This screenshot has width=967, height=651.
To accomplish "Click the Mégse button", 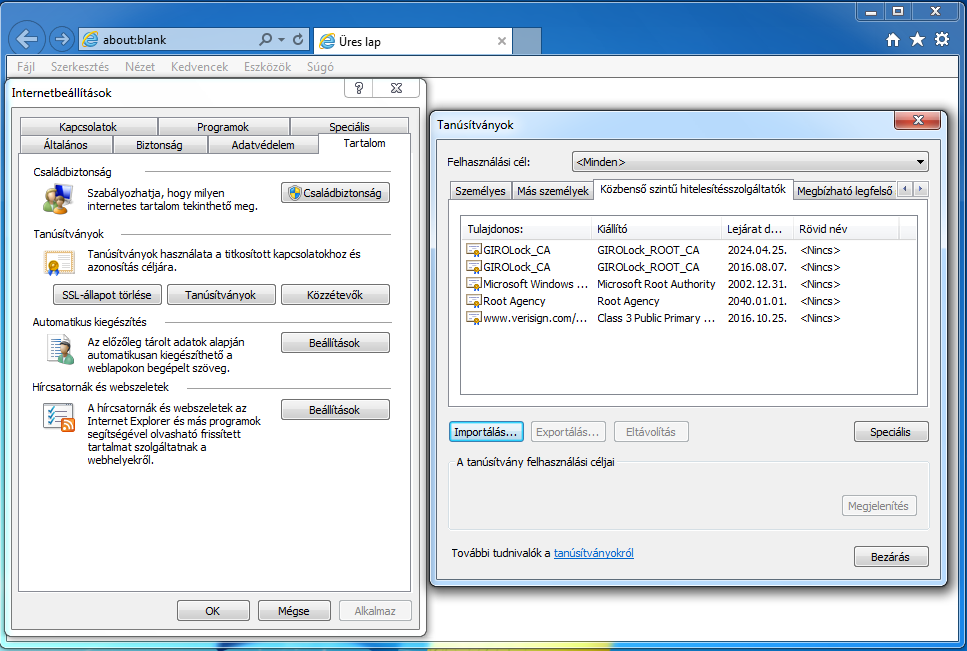I will tap(294, 611).
